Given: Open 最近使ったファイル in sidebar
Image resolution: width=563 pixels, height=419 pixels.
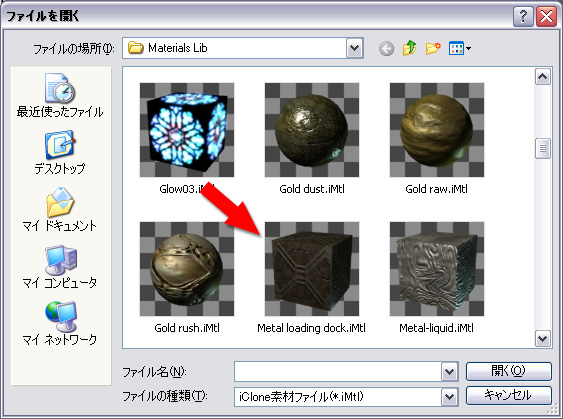Looking at the screenshot, I should tap(60, 96).
